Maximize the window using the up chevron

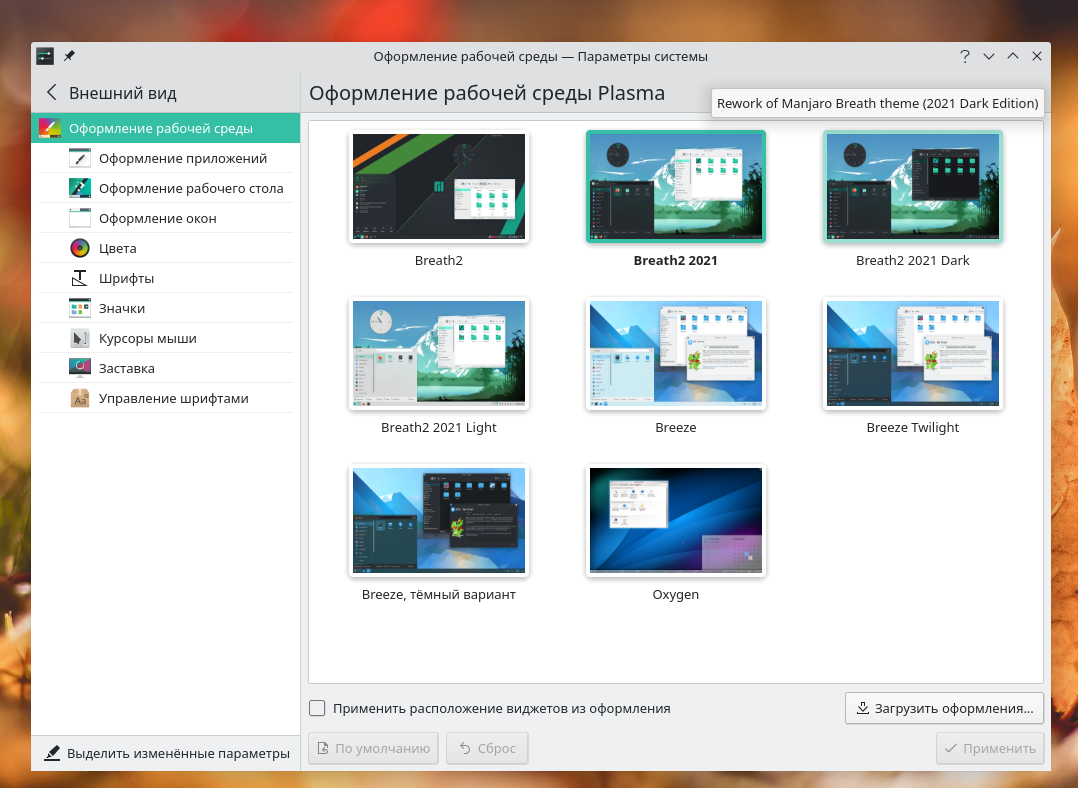point(1013,56)
